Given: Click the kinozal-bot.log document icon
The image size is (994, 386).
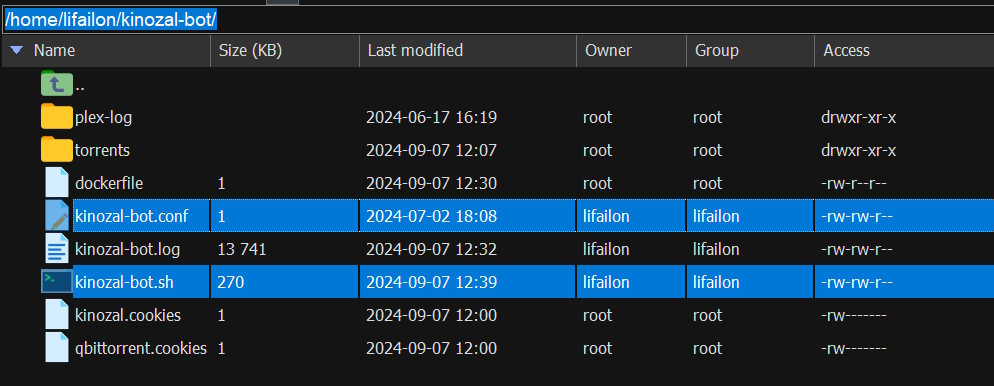Looking at the screenshot, I should pyautogui.click(x=57, y=249).
